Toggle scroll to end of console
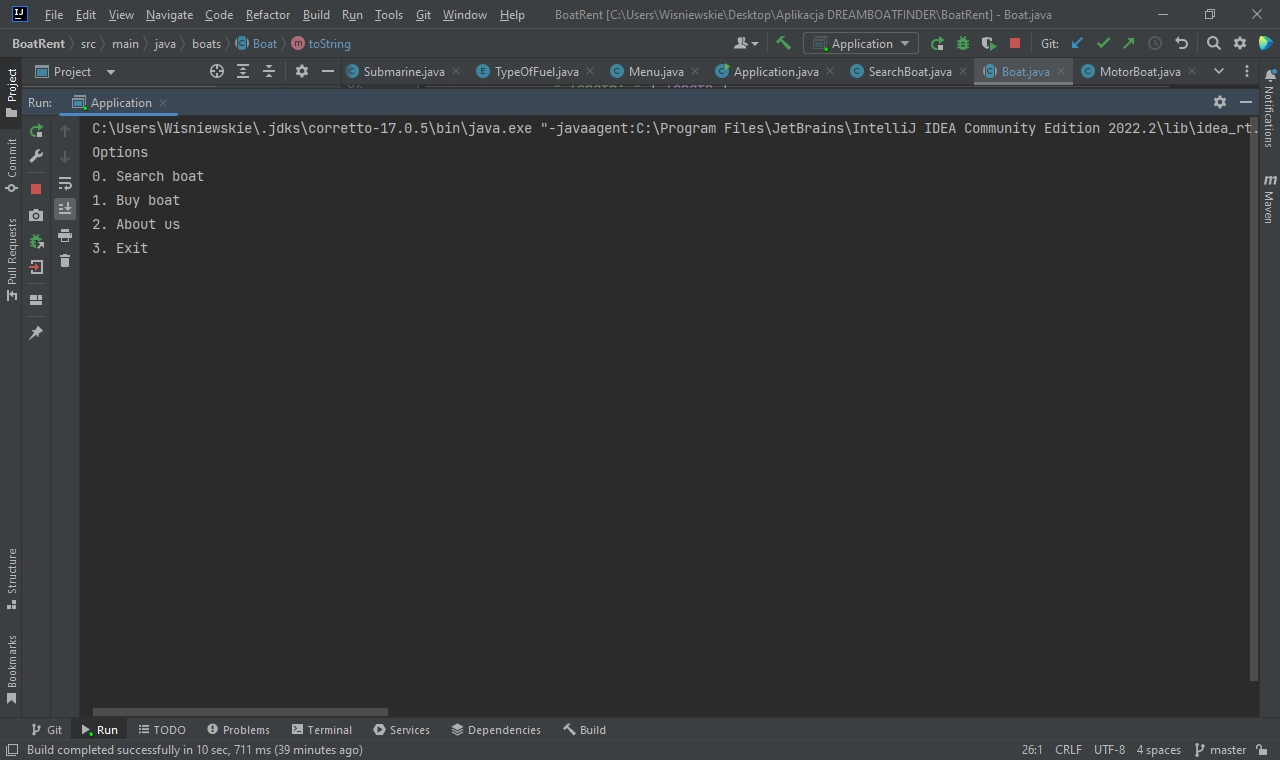This screenshot has height=760, width=1280. coord(65,209)
